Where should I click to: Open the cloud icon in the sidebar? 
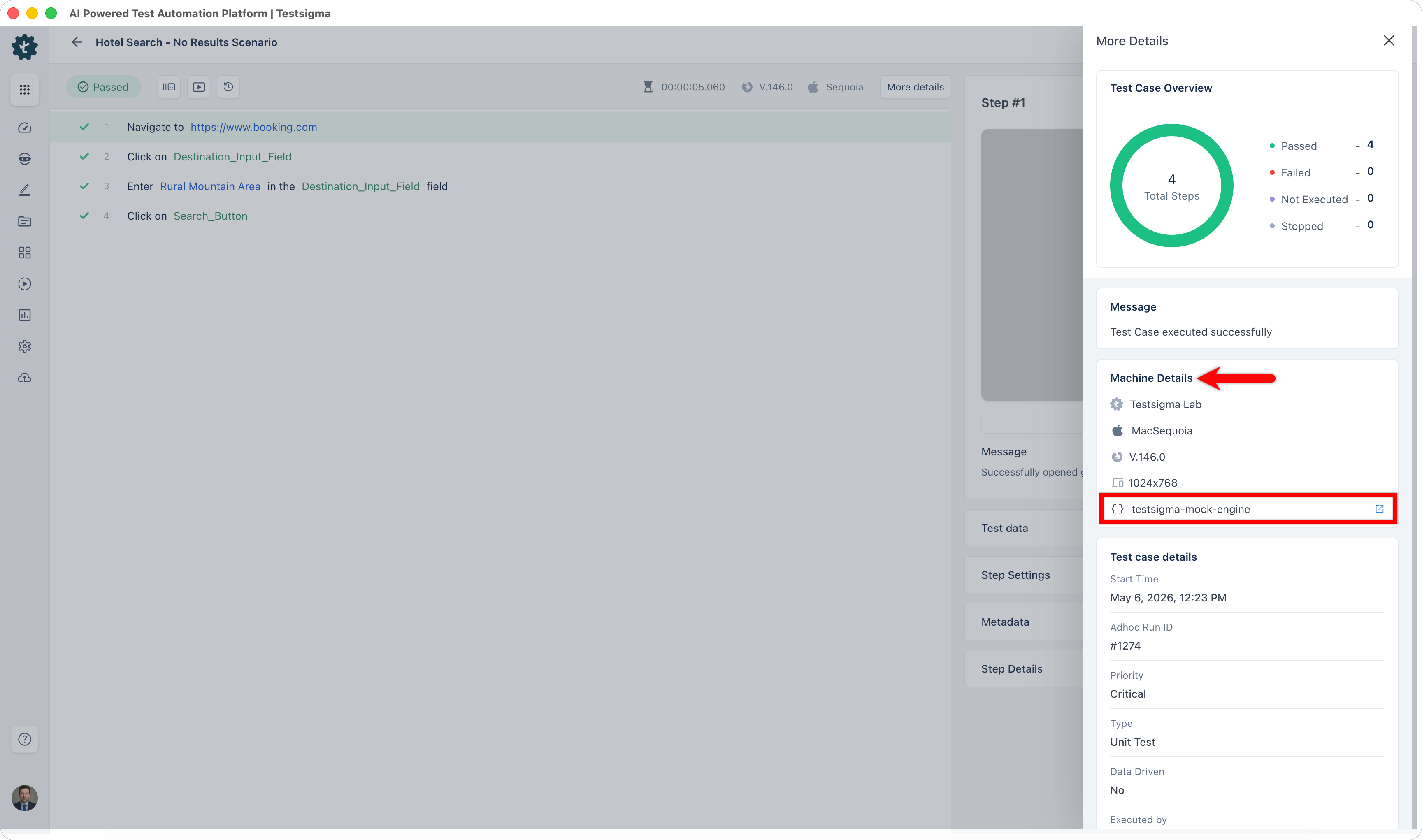tap(24, 378)
